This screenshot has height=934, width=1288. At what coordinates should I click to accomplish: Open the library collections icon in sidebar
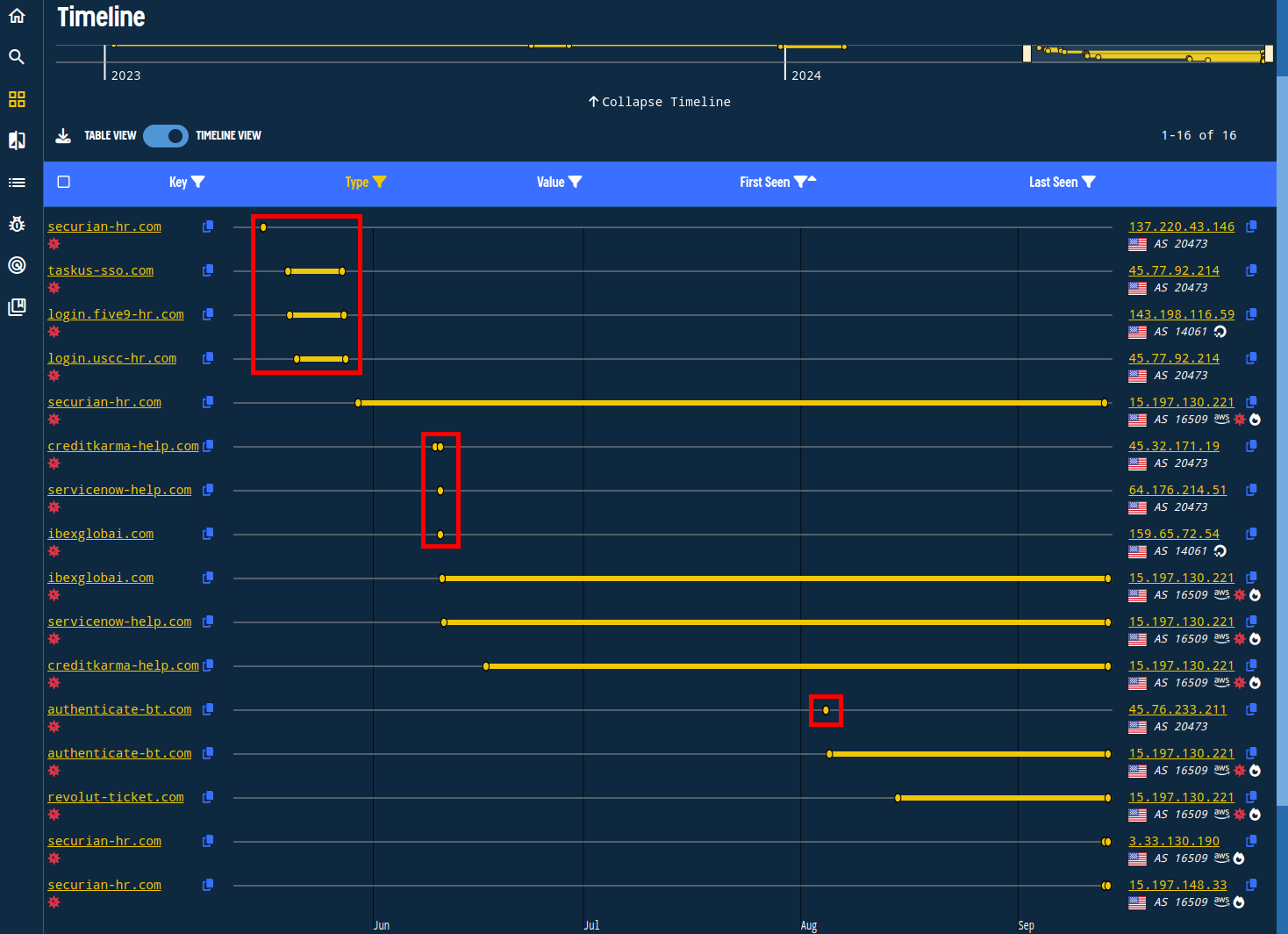[17, 307]
